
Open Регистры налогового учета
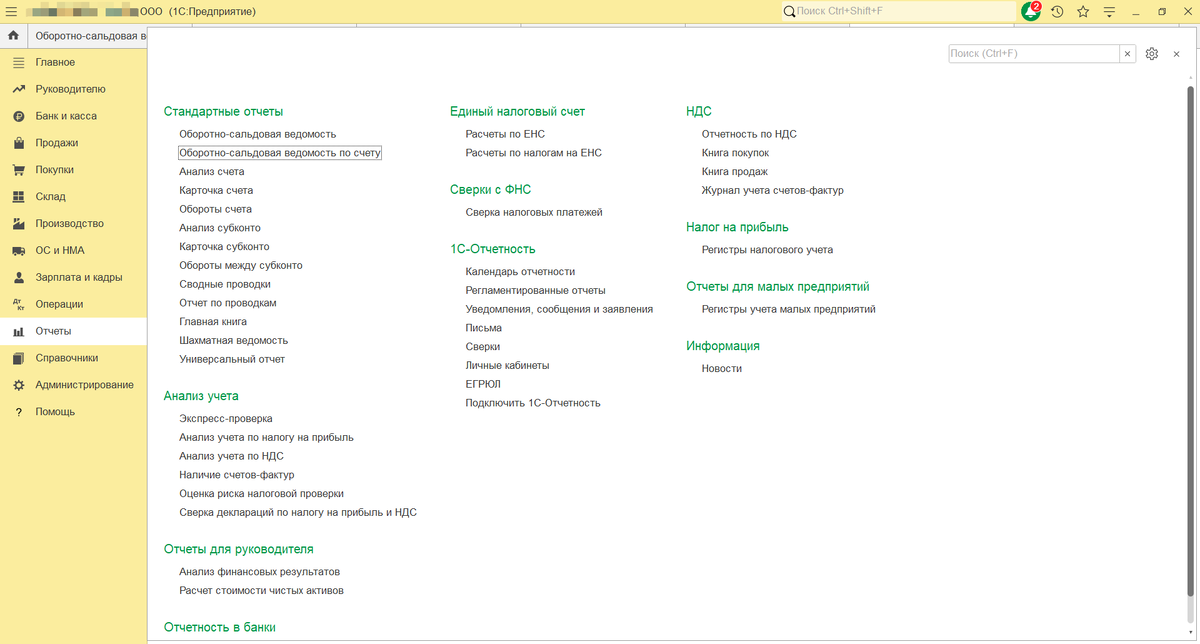[x=767, y=250]
